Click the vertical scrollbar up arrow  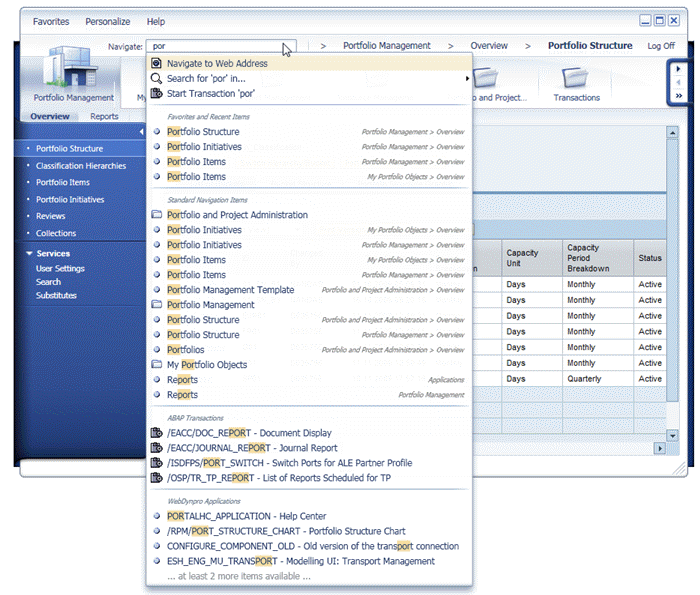coord(672,132)
